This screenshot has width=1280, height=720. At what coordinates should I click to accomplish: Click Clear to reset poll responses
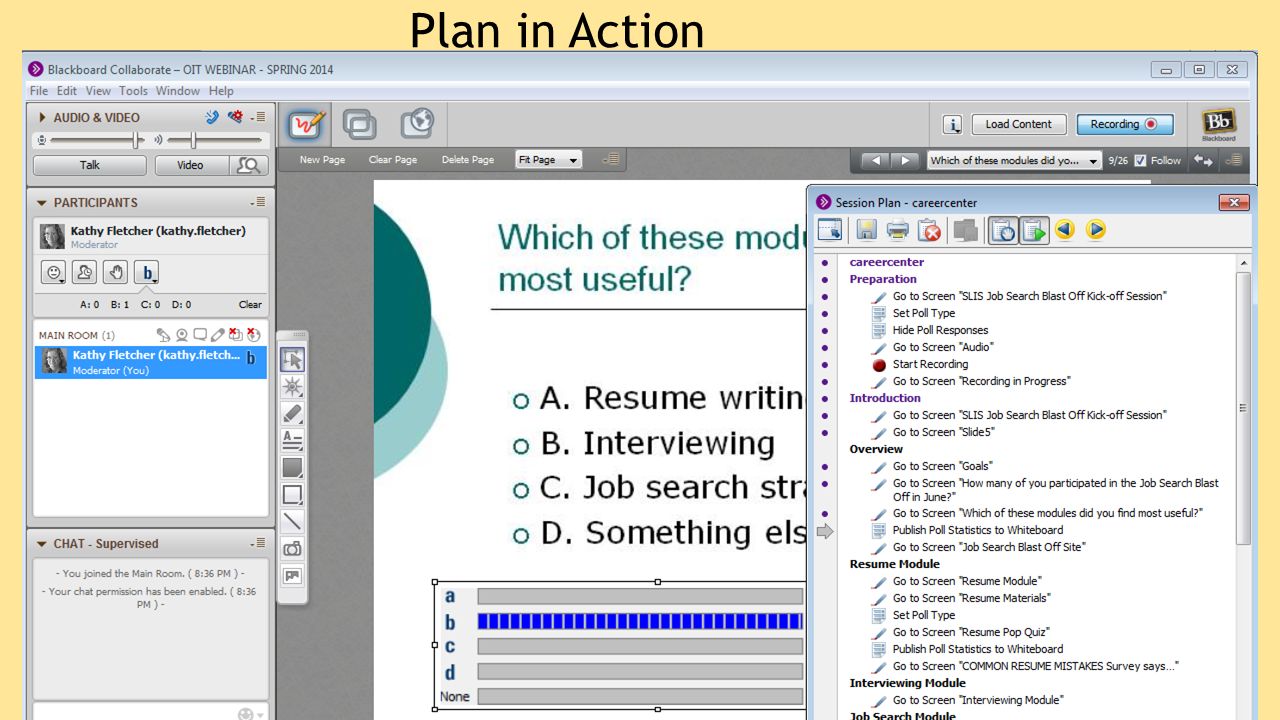[250, 304]
